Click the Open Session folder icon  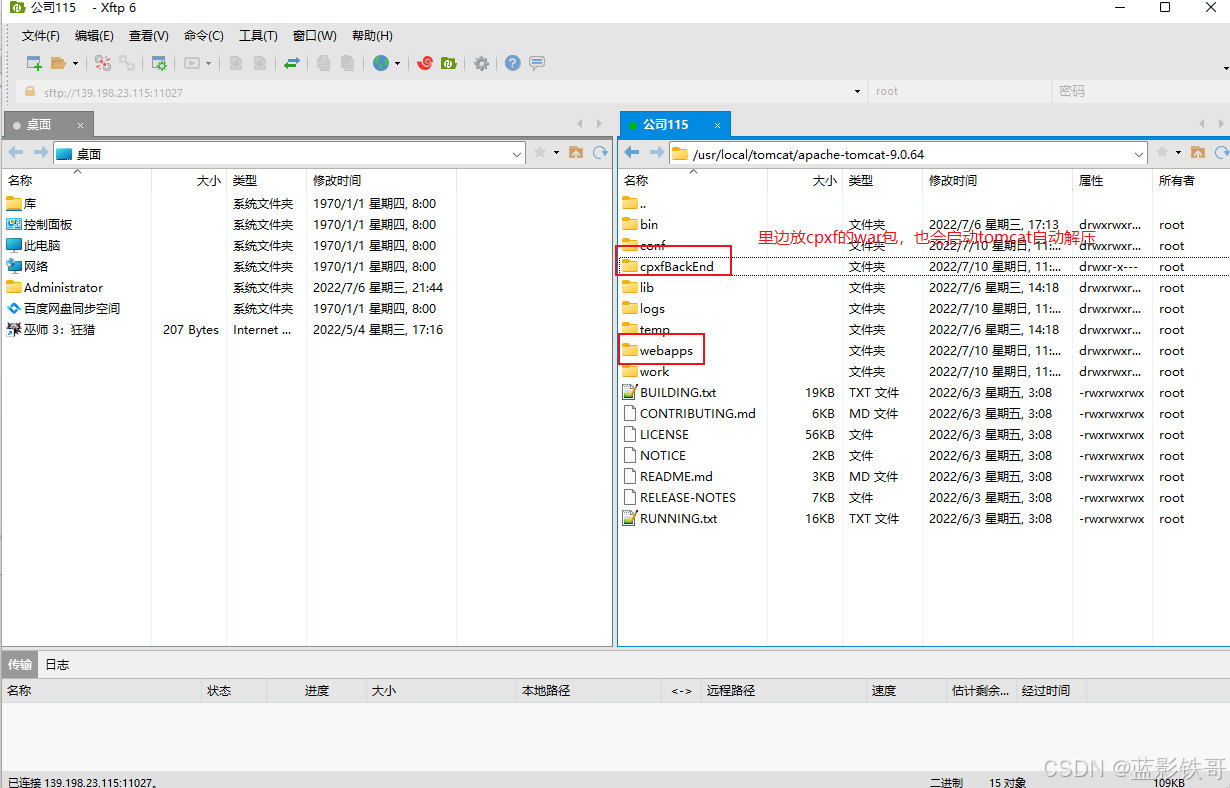tap(59, 63)
